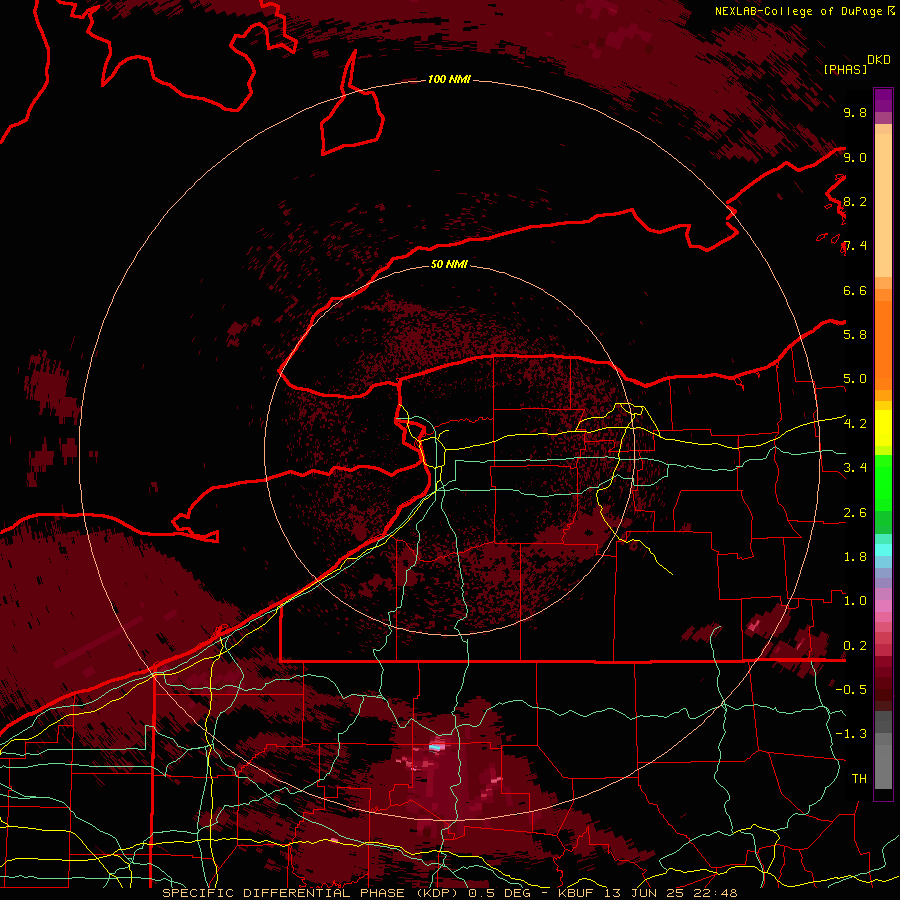Click the cyan segment of the color bar

pyautogui.click(x=883, y=550)
